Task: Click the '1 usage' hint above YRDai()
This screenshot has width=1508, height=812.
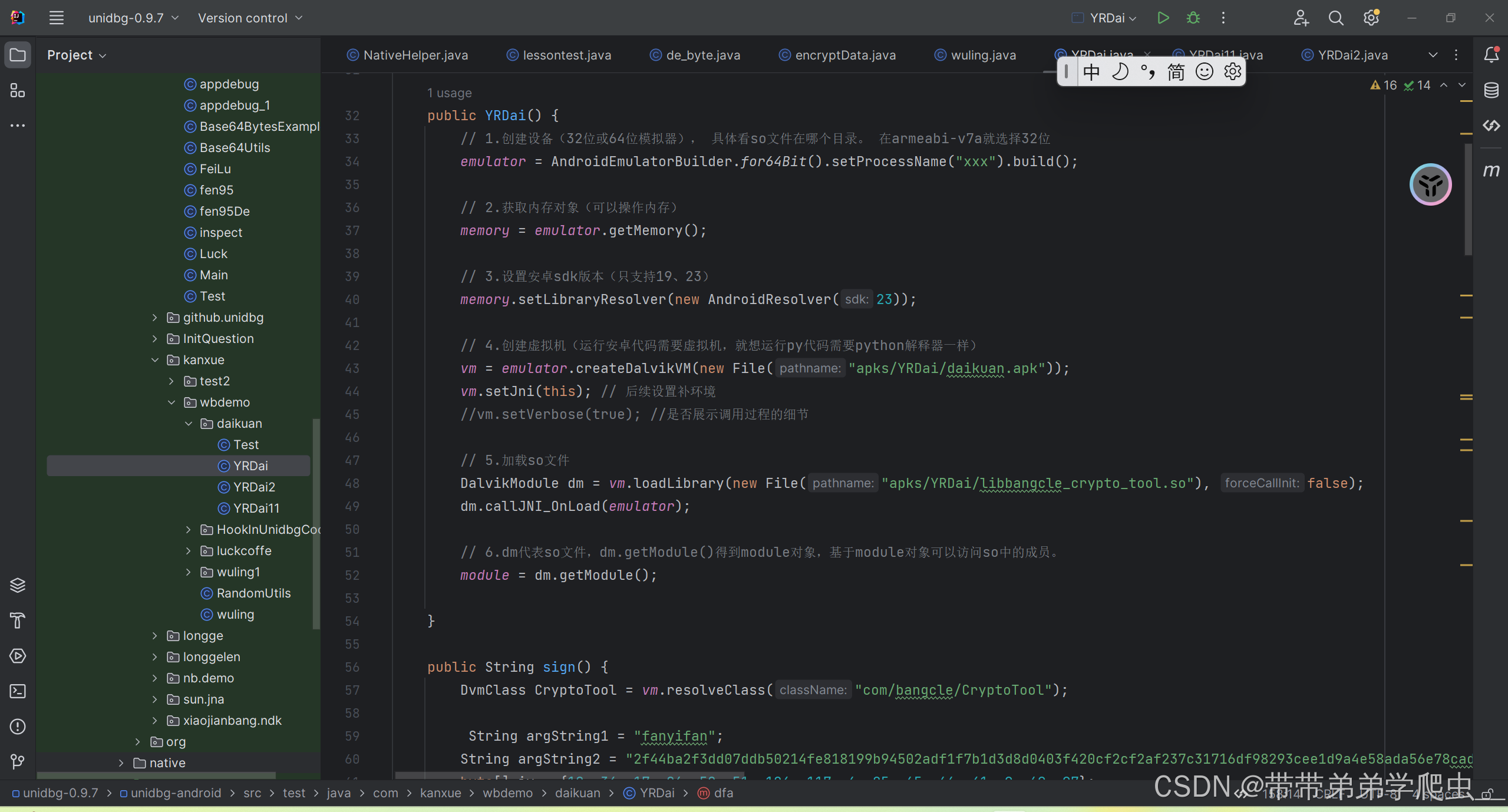Action: pyautogui.click(x=449, y=93)
